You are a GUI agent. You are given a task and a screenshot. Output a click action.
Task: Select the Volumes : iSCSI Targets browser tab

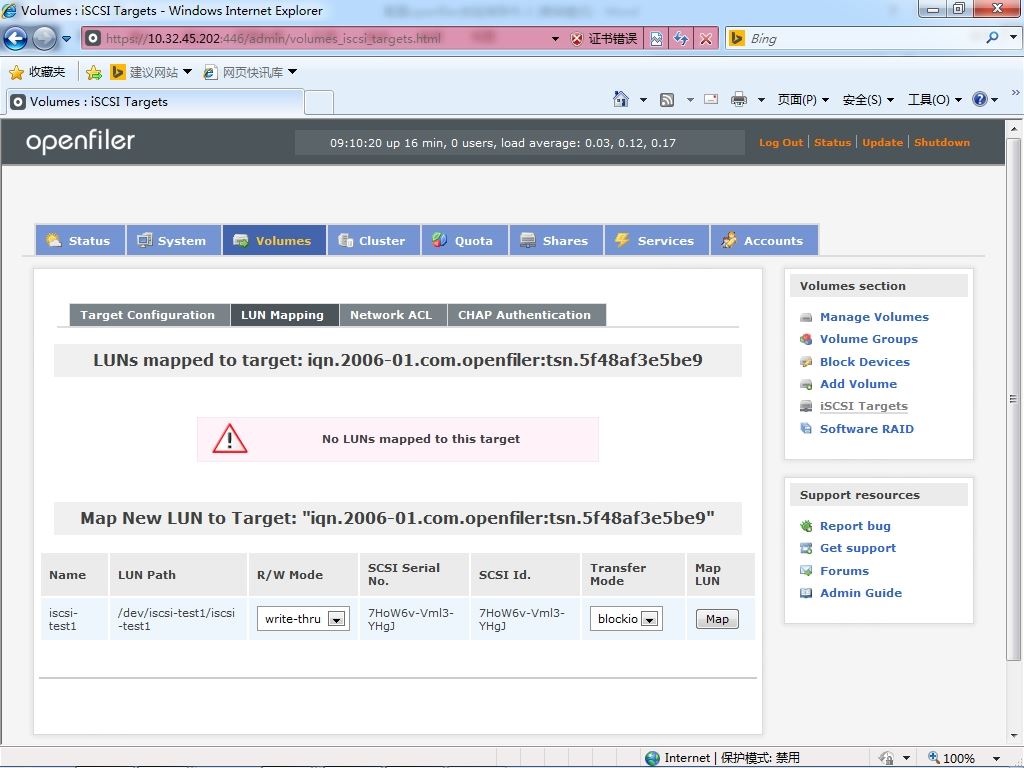coord(154,102)
